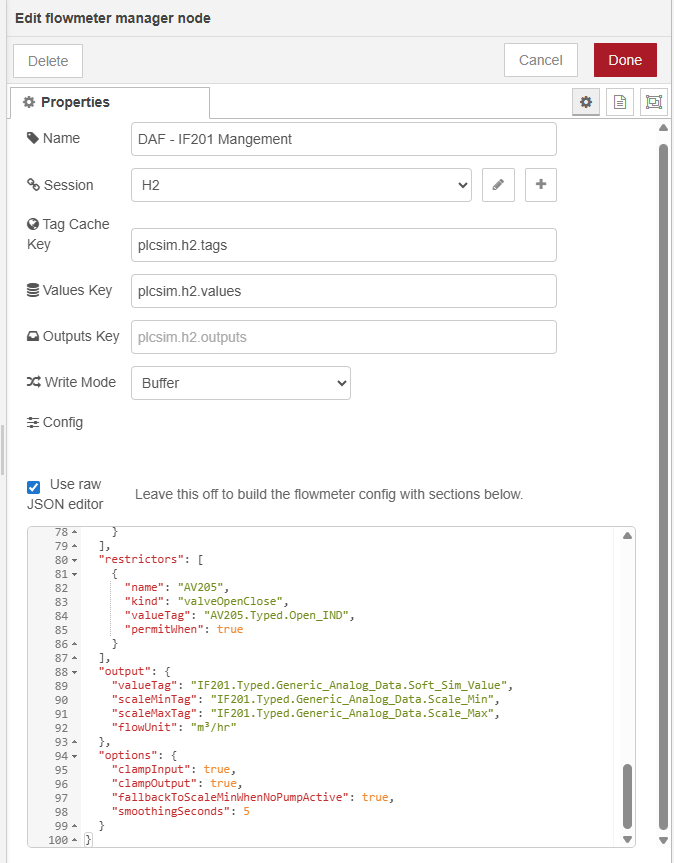
Task: Open node properties settings gear icon
Action: click(585, 102)
